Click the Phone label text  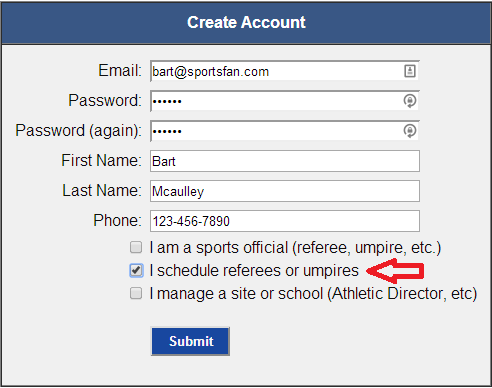[x=117, y=220]
